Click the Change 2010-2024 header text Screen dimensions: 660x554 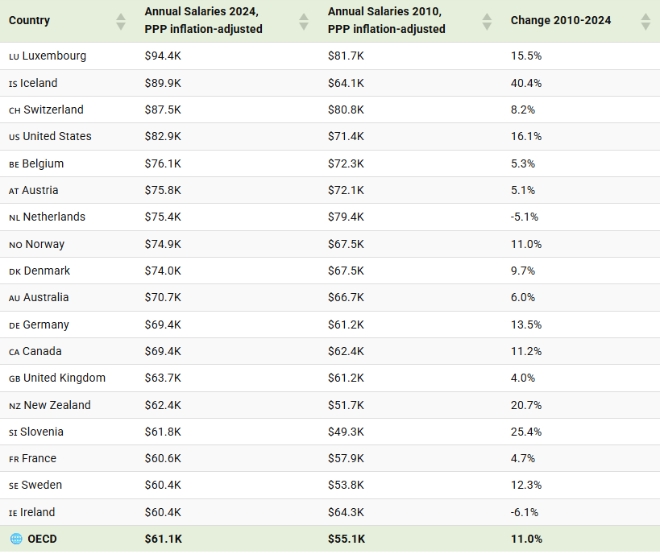560,20
